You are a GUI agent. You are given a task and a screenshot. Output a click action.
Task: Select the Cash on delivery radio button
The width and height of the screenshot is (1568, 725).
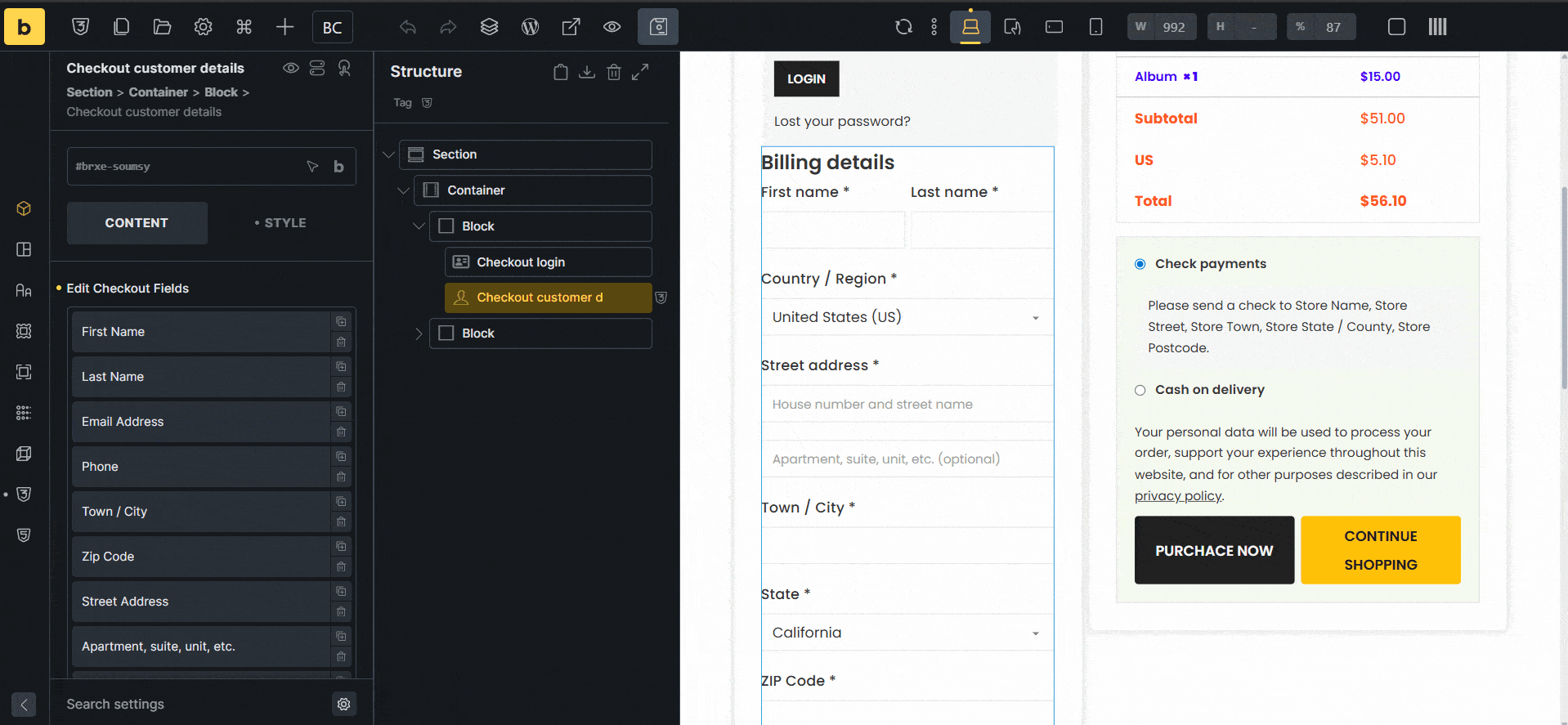coord(1140,390)
